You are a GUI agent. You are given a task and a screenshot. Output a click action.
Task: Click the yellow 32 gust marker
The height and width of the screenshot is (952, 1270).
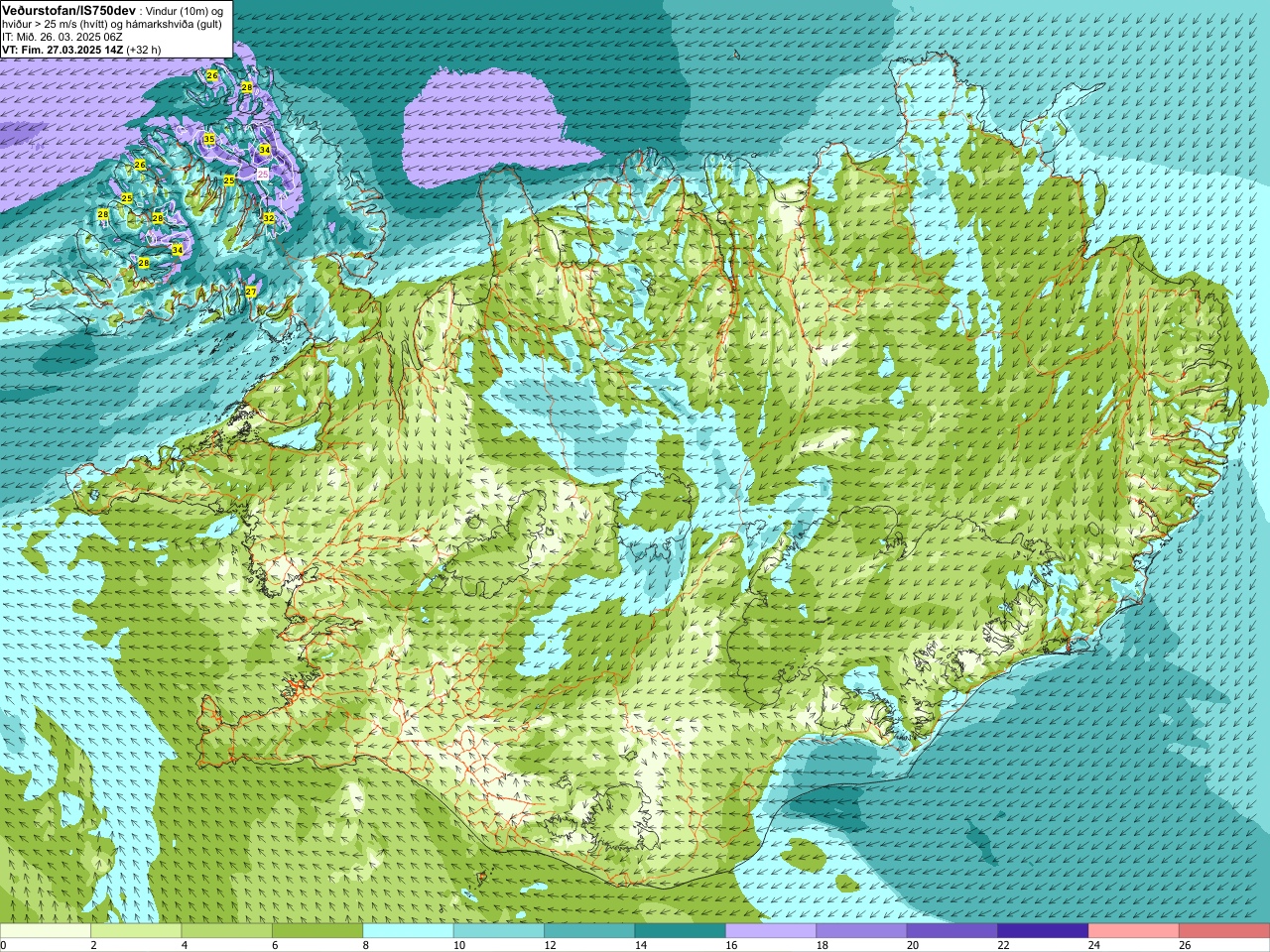[x=268, y=217]
